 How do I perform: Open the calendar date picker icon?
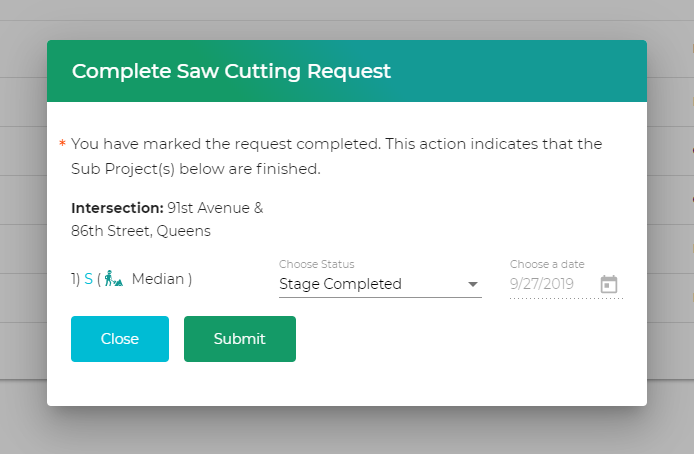point(609,284)
